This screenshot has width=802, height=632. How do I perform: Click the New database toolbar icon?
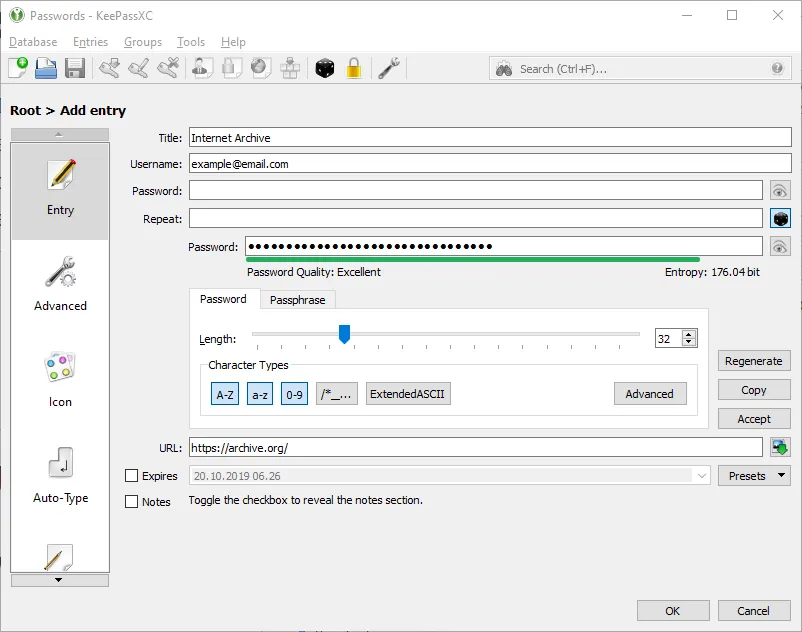click(18, 68)
